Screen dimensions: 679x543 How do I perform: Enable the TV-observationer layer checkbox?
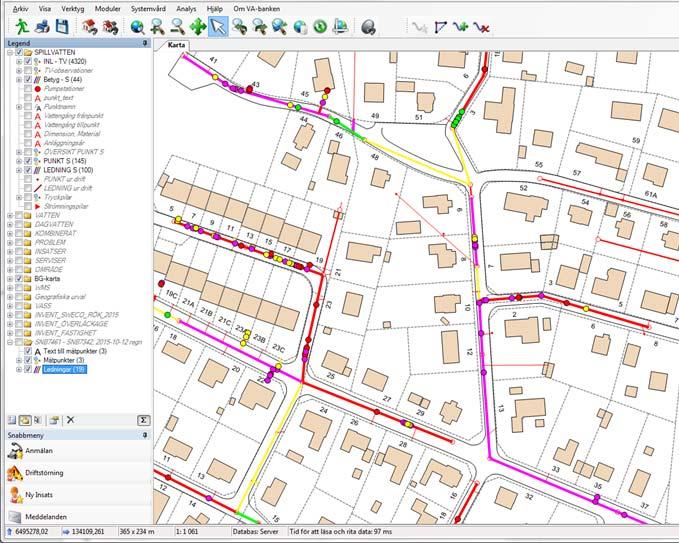[x=28, y=71]
